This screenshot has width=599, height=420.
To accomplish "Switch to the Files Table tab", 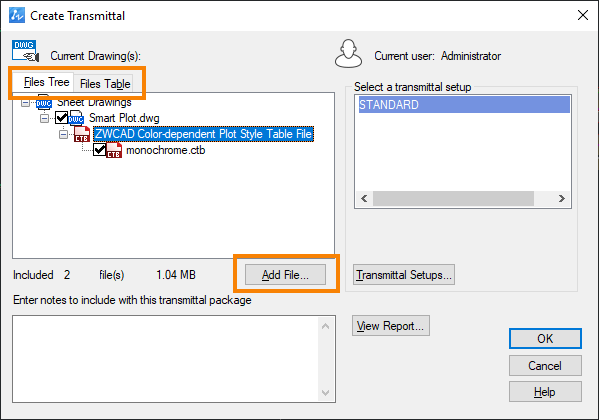I will pos(105,83).
